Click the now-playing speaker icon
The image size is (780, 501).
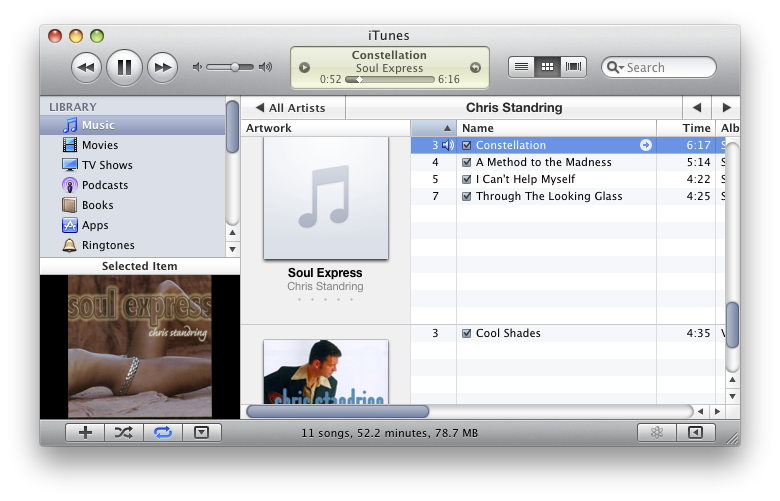(x=448, y=145)
